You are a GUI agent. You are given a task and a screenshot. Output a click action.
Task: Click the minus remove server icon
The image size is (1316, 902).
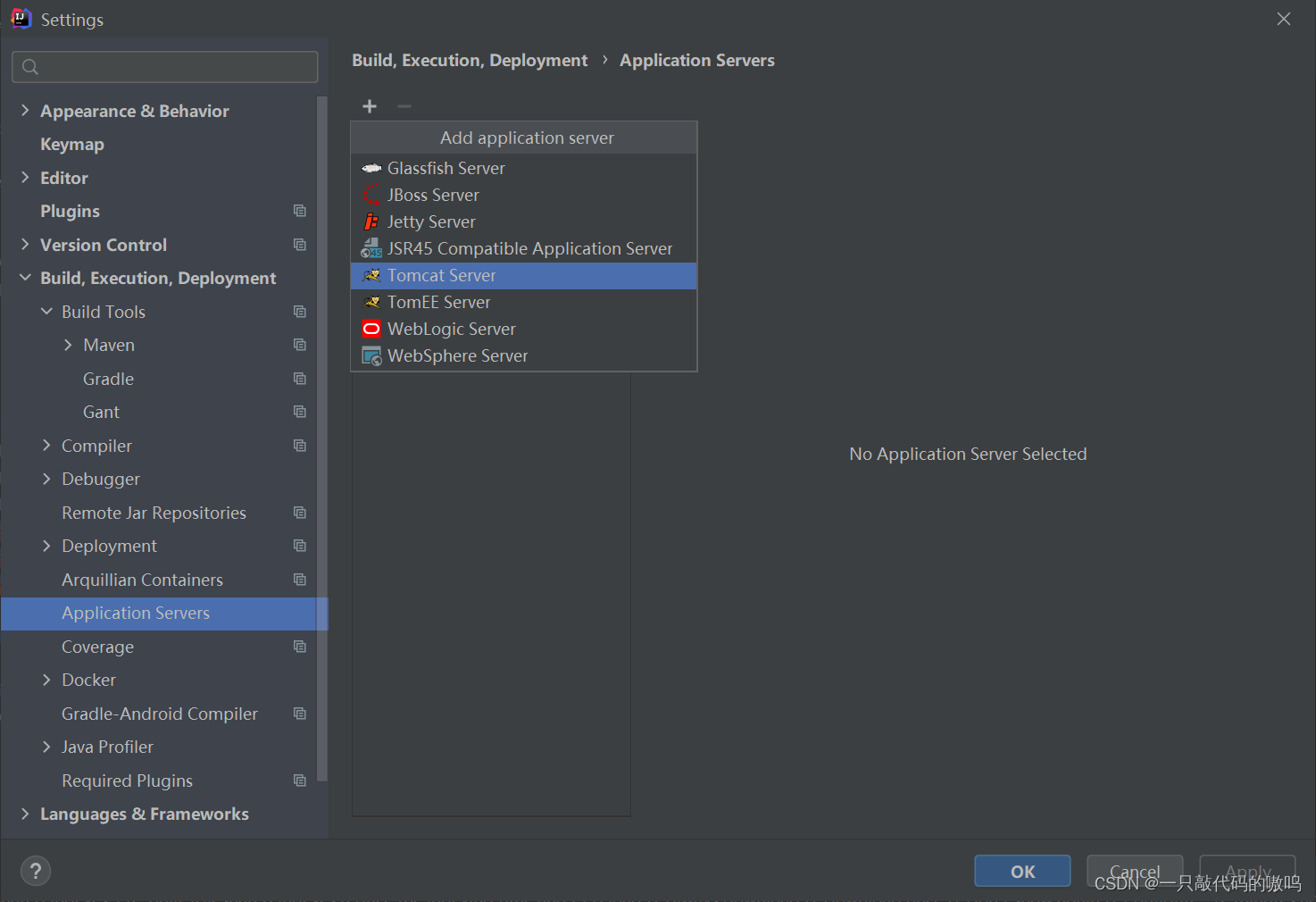(x=404, y=106)
